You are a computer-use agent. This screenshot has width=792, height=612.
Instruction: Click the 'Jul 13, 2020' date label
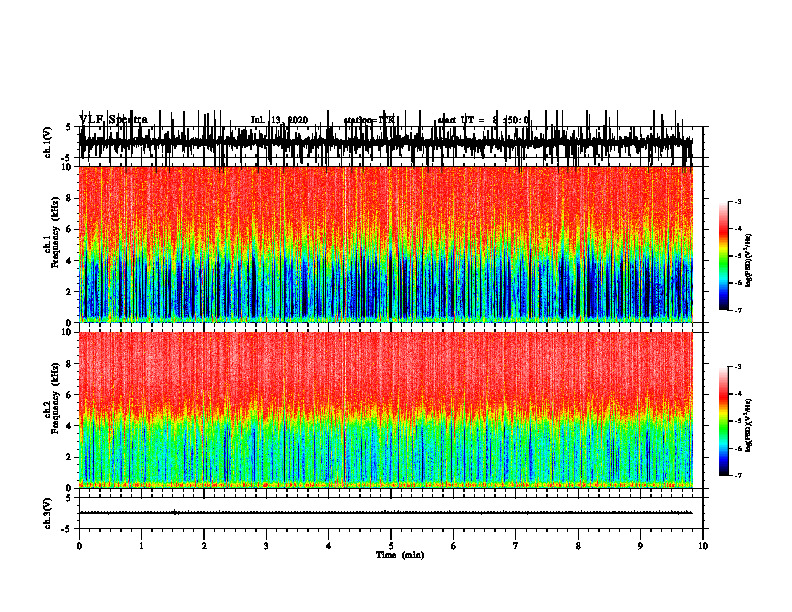(279, 120)
